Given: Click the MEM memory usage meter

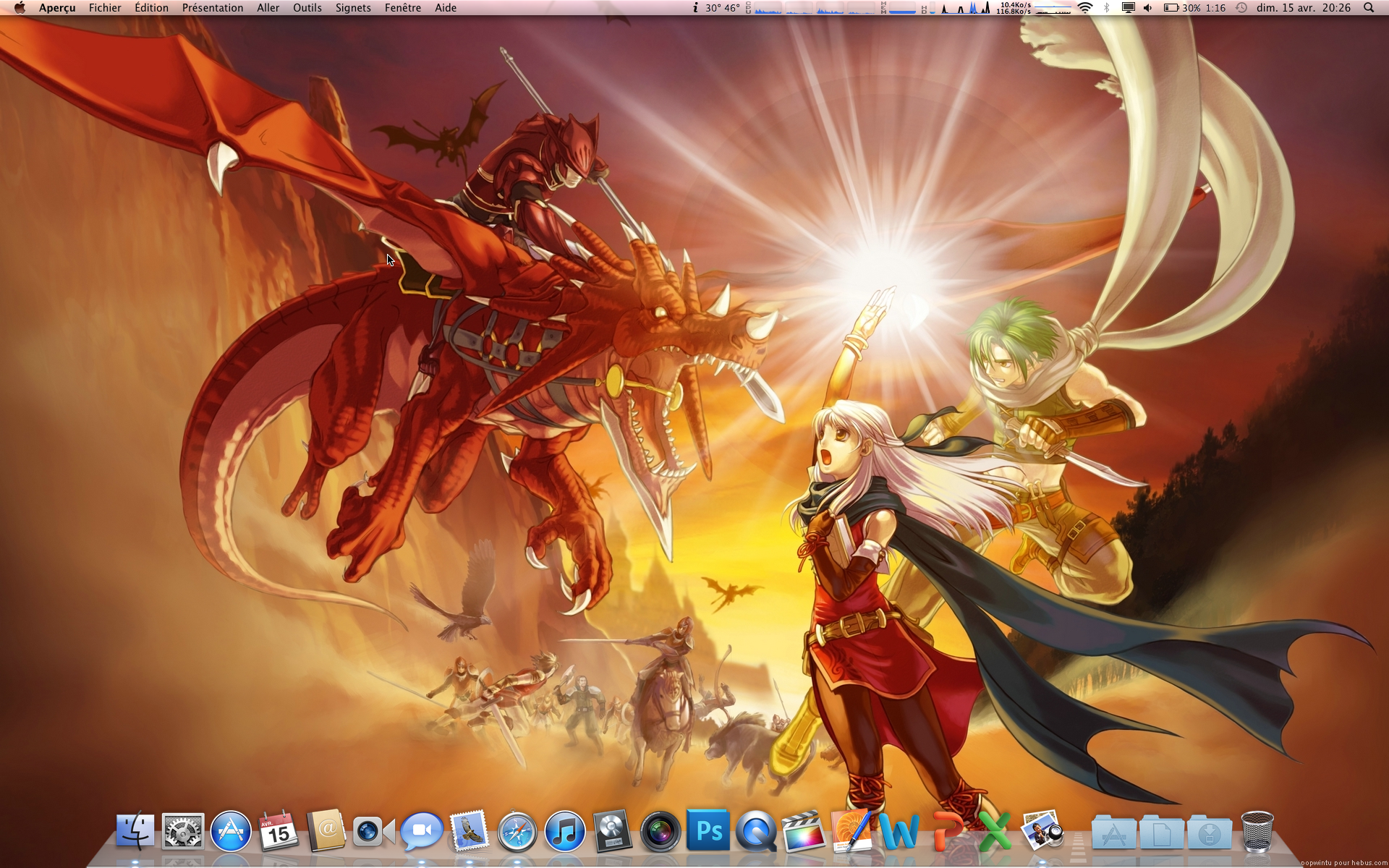Looking at the screenshot, I should point(898,8).
